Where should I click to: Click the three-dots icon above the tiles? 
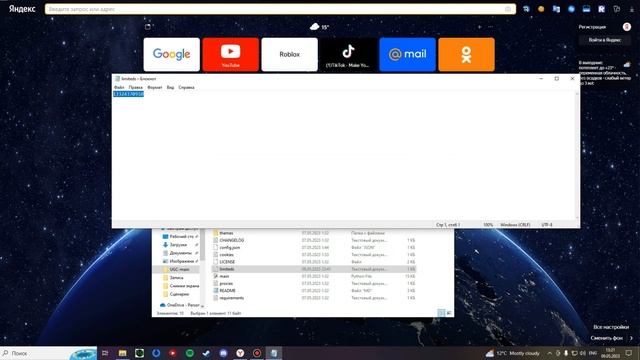point(490,27)
